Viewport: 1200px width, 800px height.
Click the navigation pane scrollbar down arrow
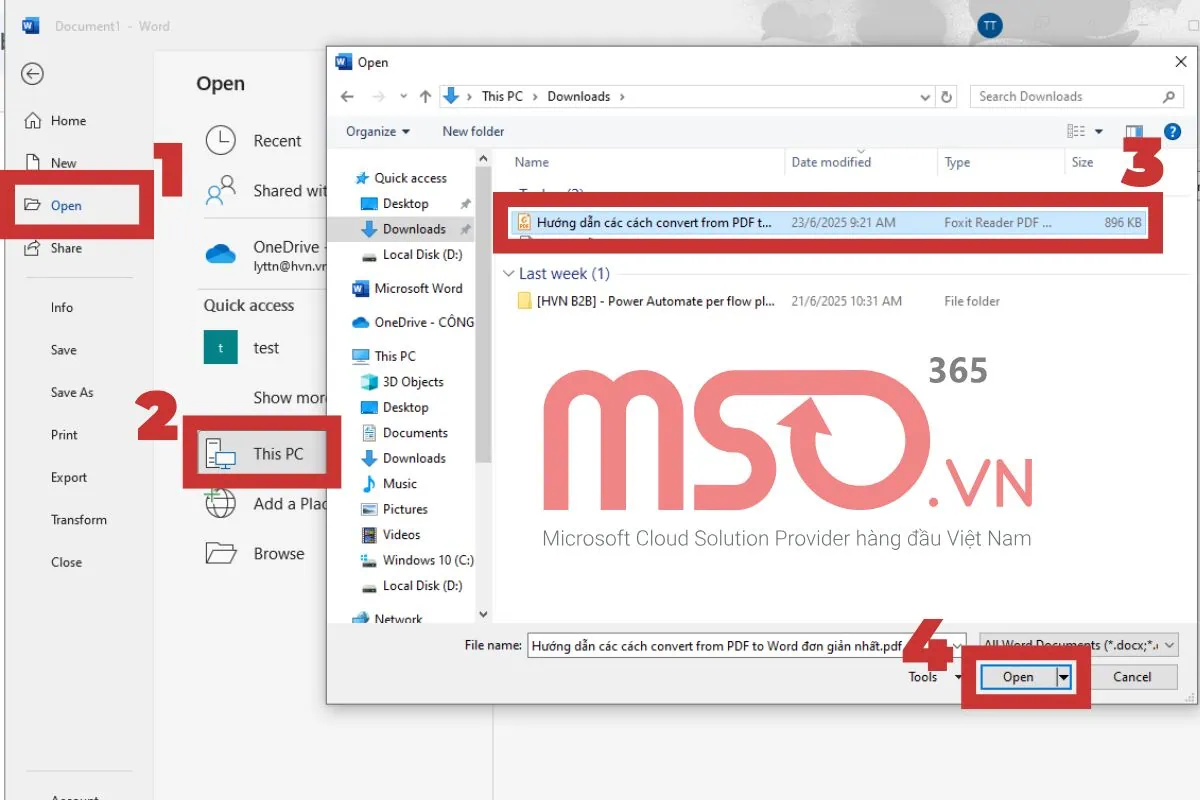click(x=484, y=615)
